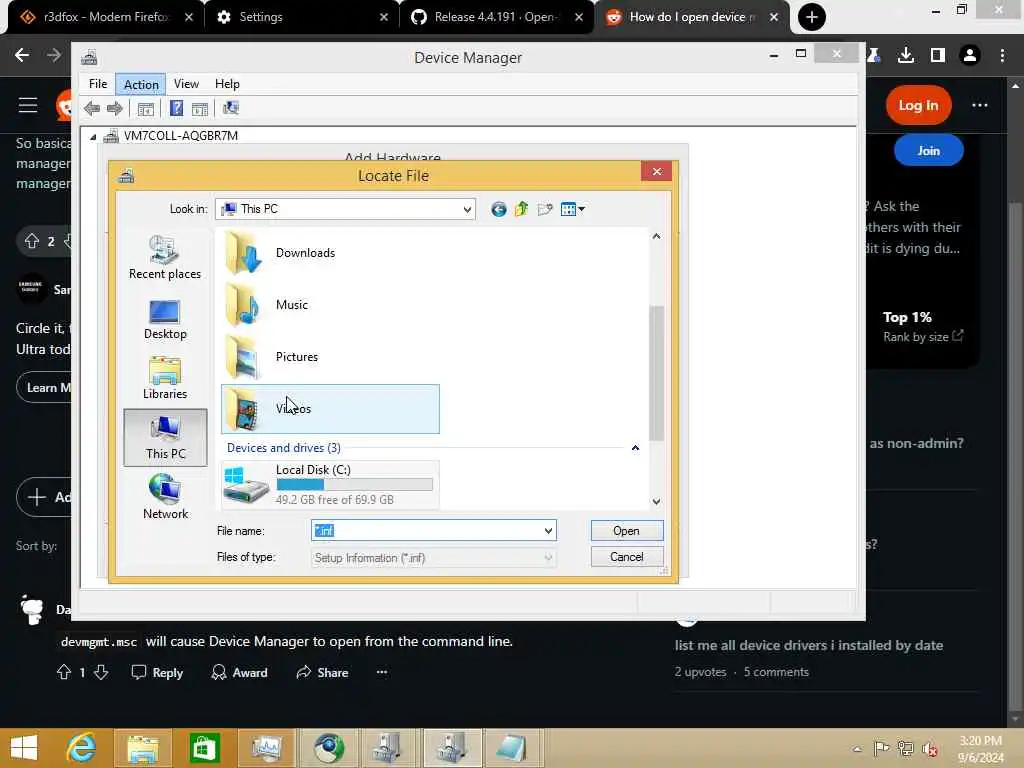Click Share on the comment
This screenshot has height=768, width=1024.
322,673
